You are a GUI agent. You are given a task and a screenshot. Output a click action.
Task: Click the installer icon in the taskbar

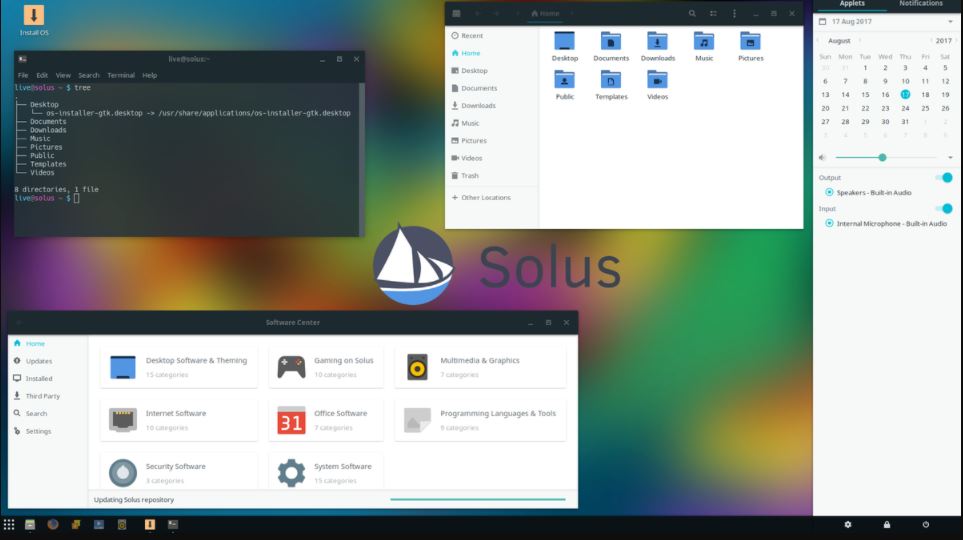click(x=150, y=525)
